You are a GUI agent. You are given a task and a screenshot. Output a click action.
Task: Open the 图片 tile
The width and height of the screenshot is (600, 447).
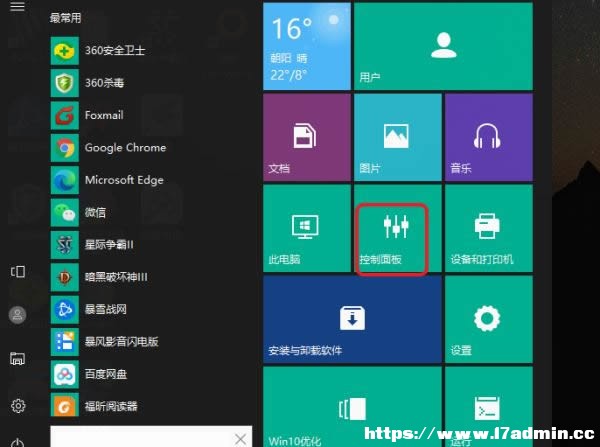pyautogui.click(x=398, y=137)
